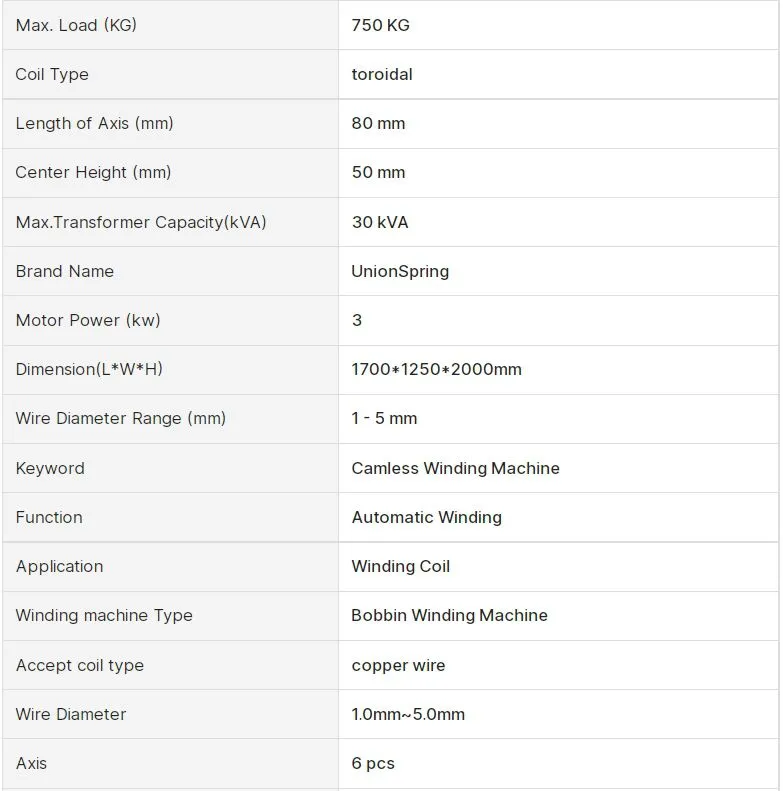Click the copper wire value
Viewport: 783px width, 791px height.
[399, 665]
